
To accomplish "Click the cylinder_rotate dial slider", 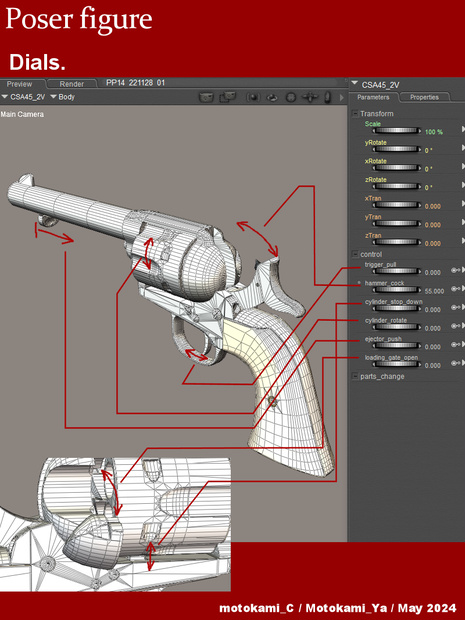I will tap(397, 327).
